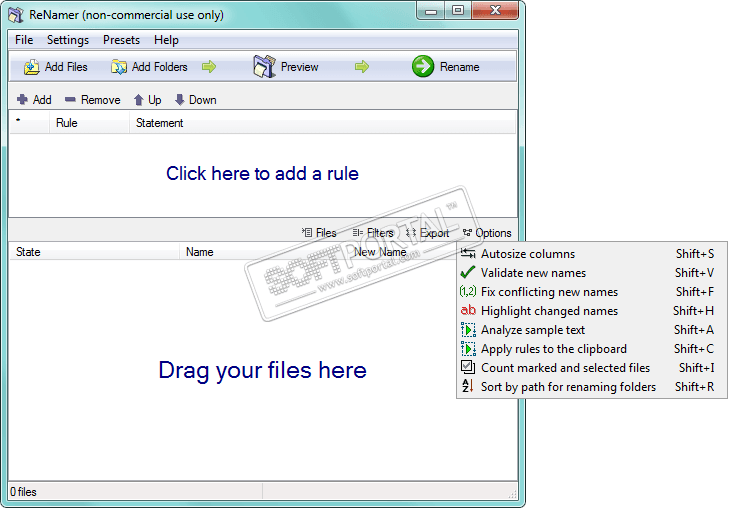The width and height of the screenshot is (729, 508).
Task: Click the Count marked files checkbox icon
Action: [468, 367]
